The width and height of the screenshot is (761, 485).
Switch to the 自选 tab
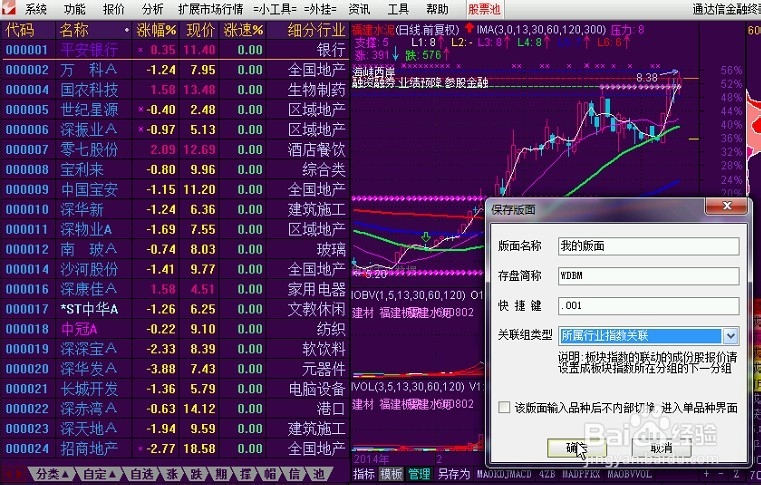pos(142,474)
